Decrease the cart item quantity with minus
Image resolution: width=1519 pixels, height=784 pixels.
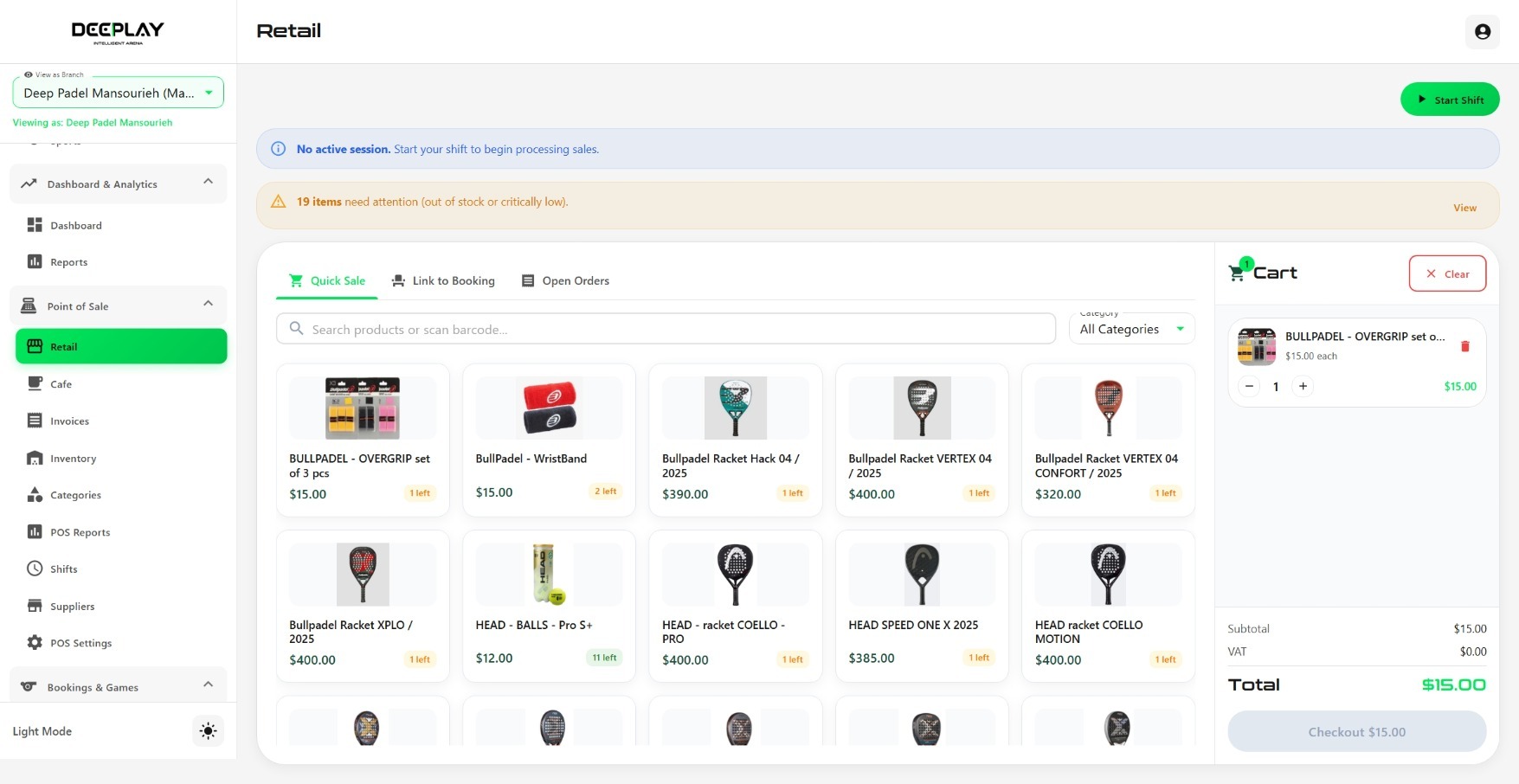(1249, 387)
